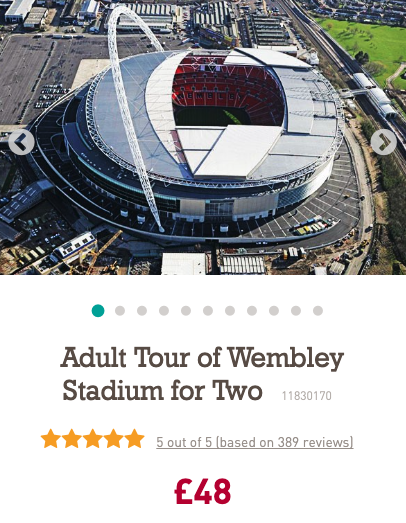406x523 pixels.
Task: Show the sixth carousel image via dot
Action: (208, 311)
